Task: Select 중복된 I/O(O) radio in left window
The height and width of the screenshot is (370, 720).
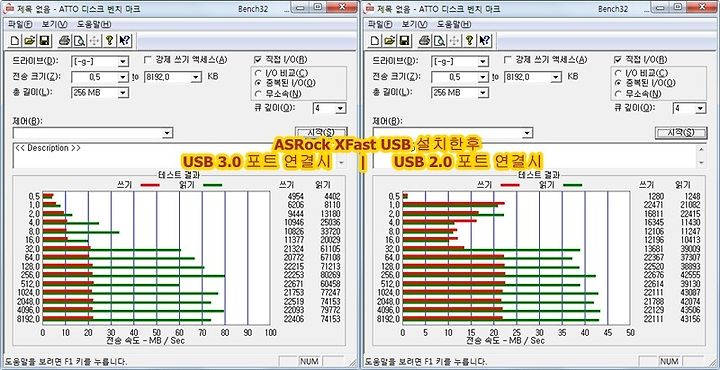Action: point(258,83)
